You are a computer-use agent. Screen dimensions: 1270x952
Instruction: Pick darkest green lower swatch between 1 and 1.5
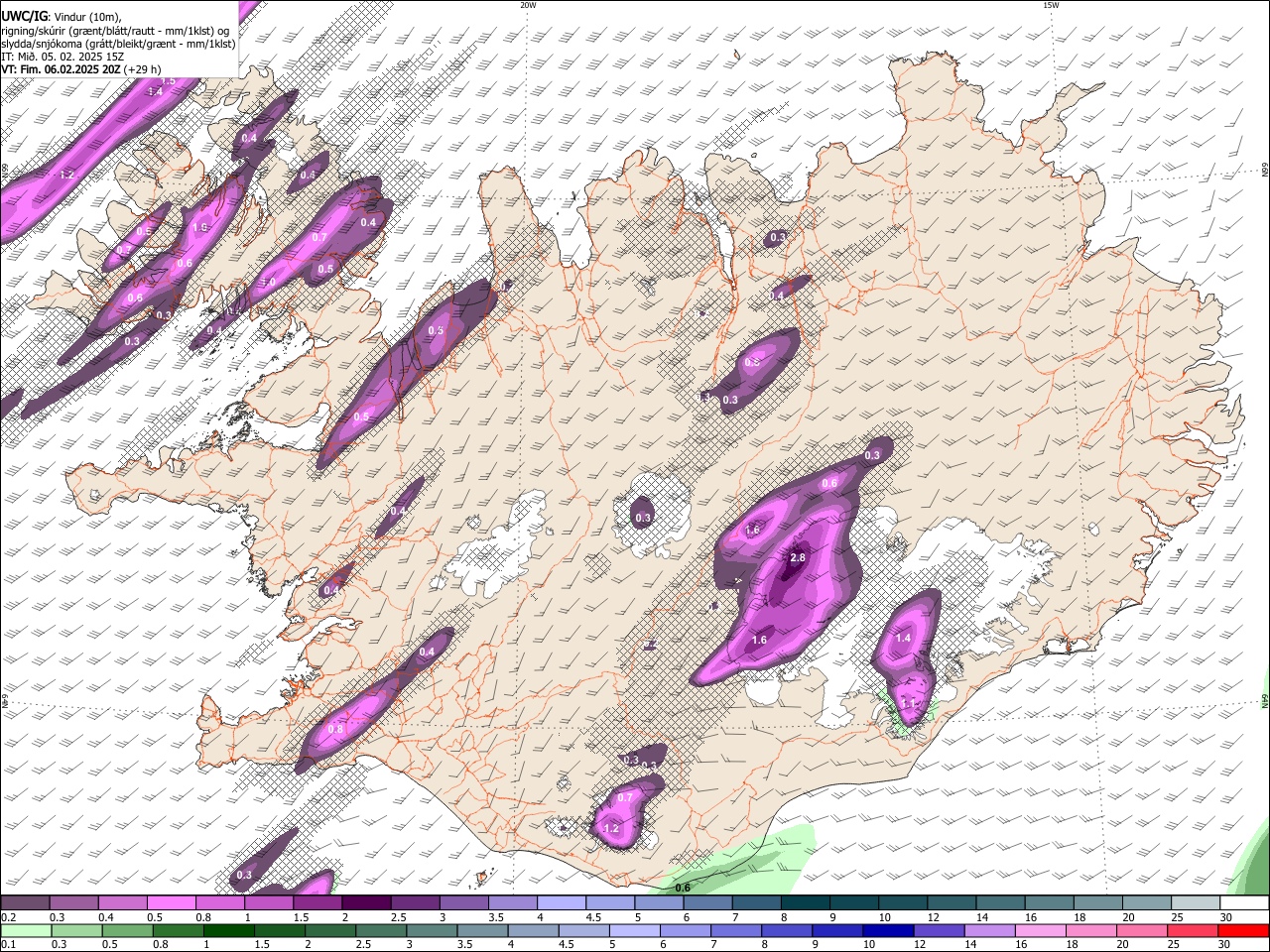click(x=228, y=931)
